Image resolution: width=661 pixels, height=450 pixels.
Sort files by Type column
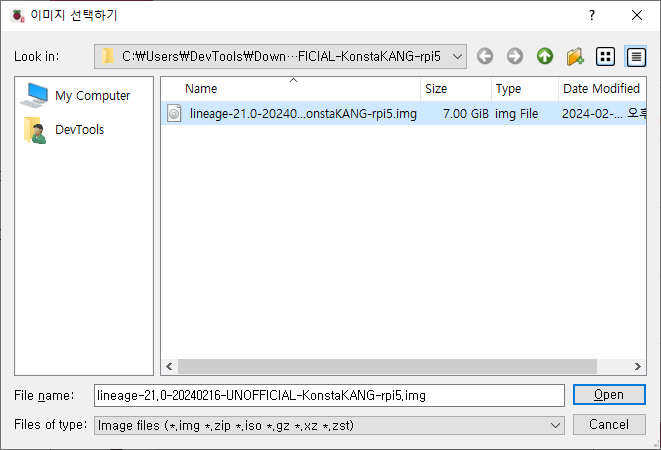click(525, 89)
